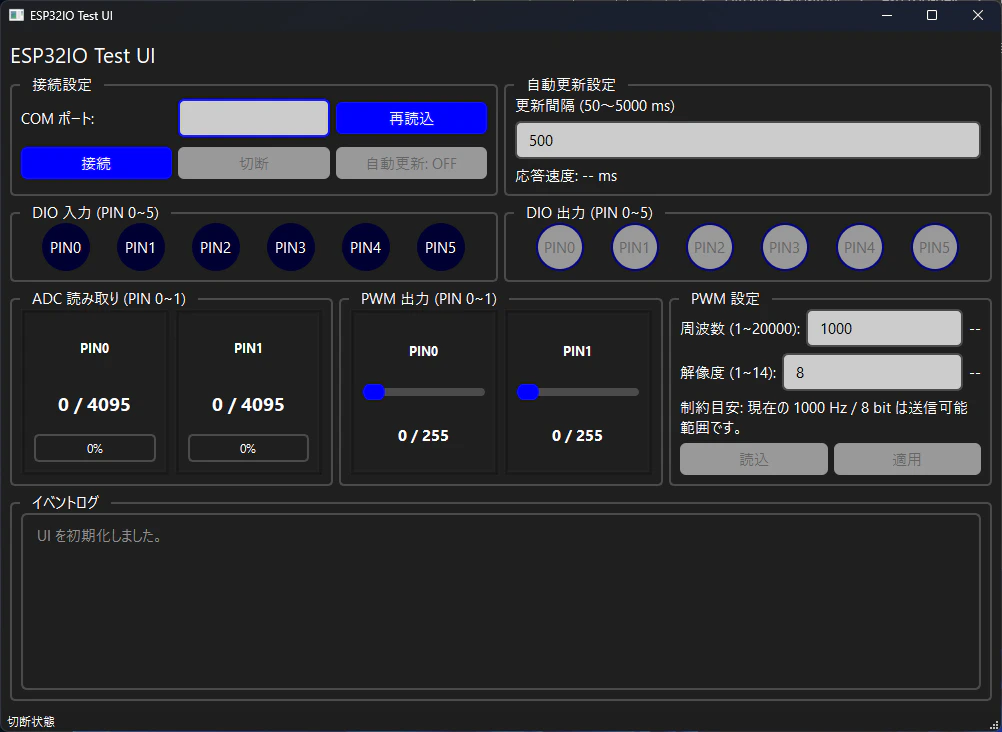Toggle DIO 出力 PIN2

click(709, 247)
